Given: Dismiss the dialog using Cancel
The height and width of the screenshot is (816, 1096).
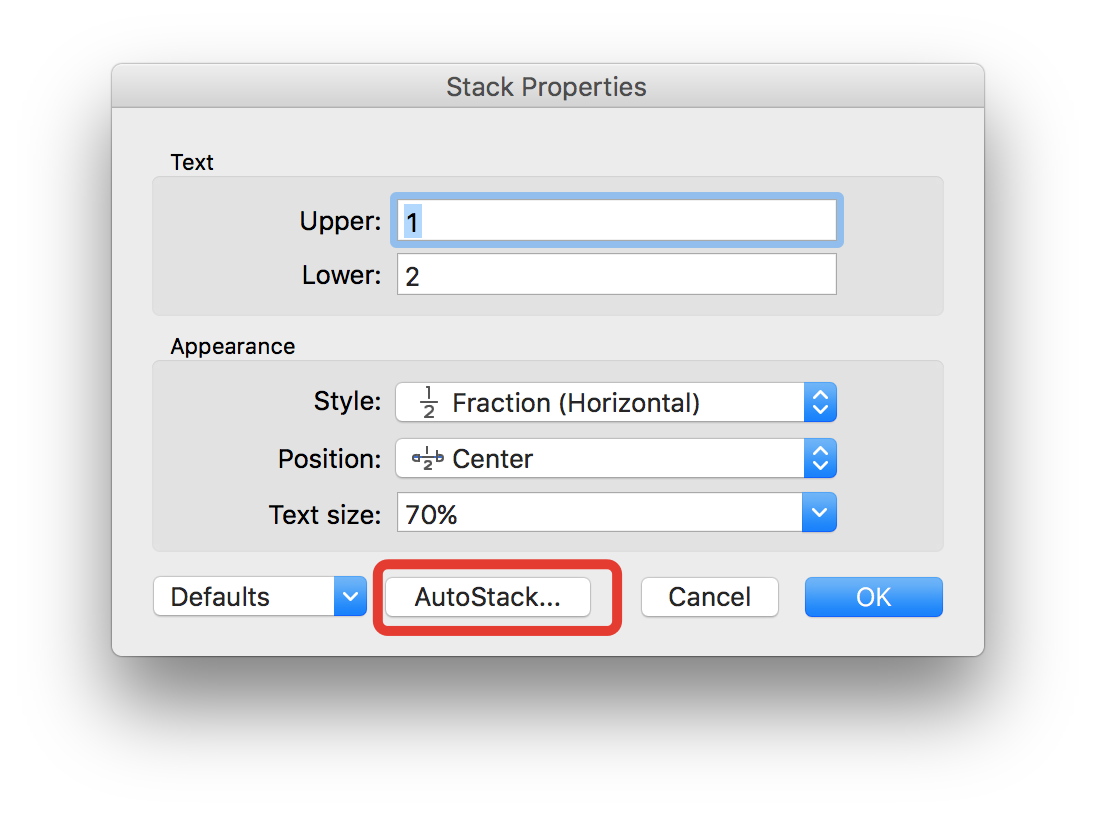Looking at the screenshot, I should pyautogui.click(x=710, y=596).
